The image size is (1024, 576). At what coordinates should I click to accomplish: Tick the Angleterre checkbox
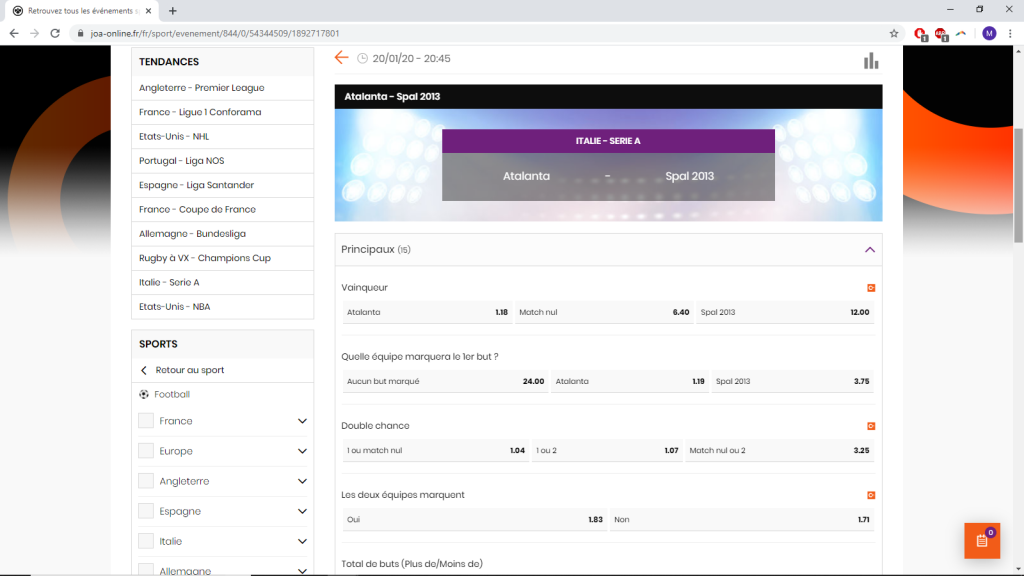pyautogui.click(x=146, y=481)
